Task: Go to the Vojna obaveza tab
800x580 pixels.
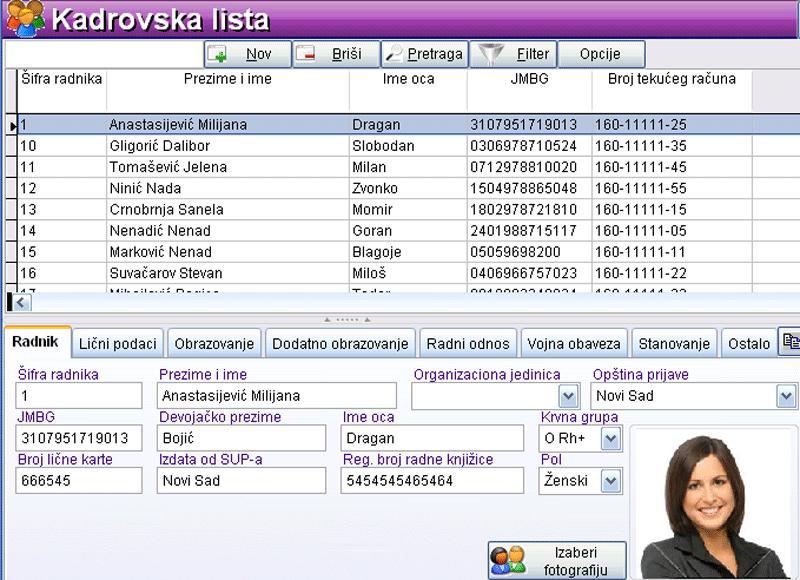Action: pyautogui.click(x=574, y=344)
